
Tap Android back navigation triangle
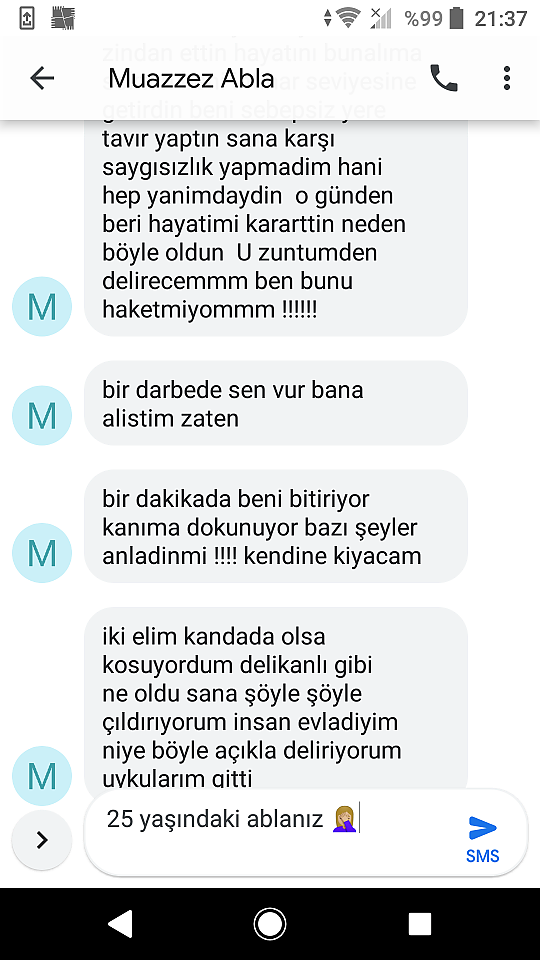[119, 924]
